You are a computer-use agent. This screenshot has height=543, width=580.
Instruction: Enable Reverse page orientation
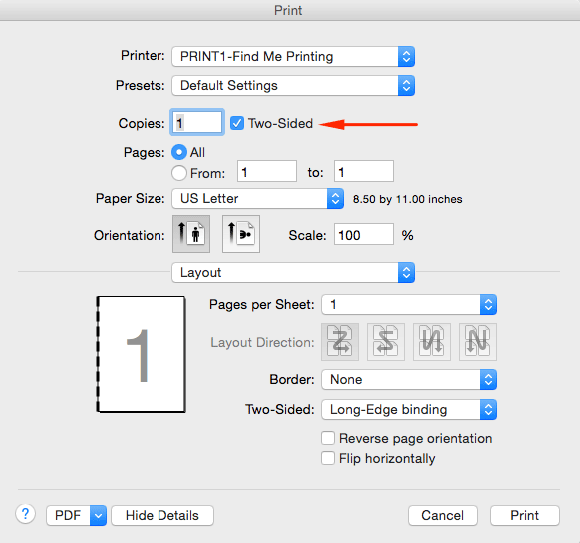(328, 438)
